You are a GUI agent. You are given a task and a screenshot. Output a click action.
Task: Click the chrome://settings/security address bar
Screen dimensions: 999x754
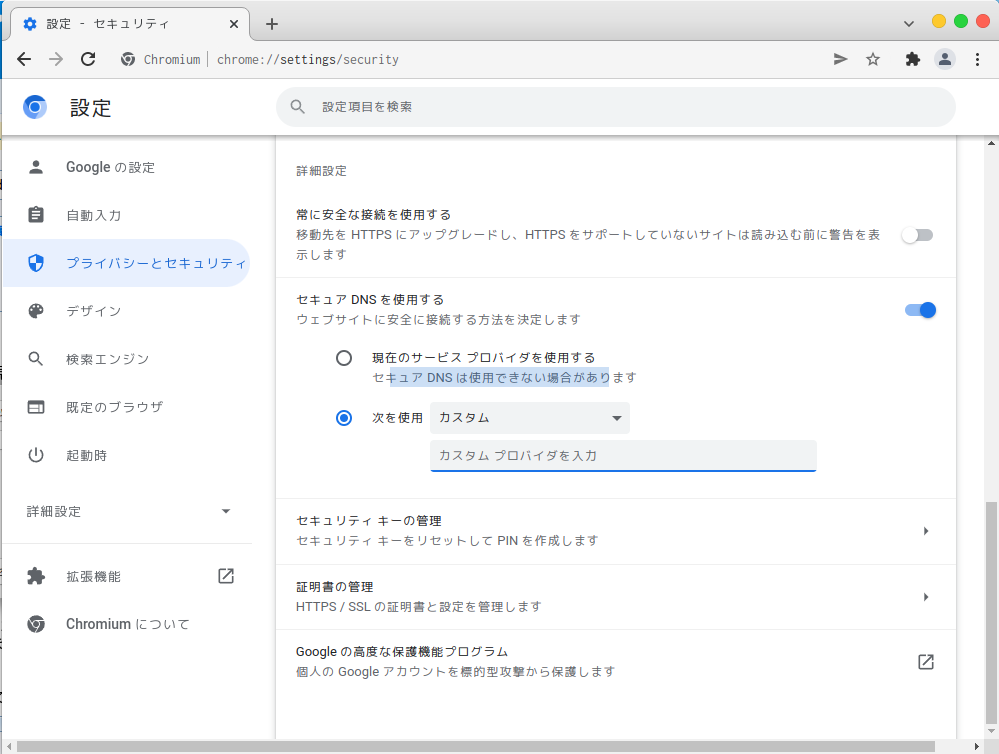tap(308, 59)
